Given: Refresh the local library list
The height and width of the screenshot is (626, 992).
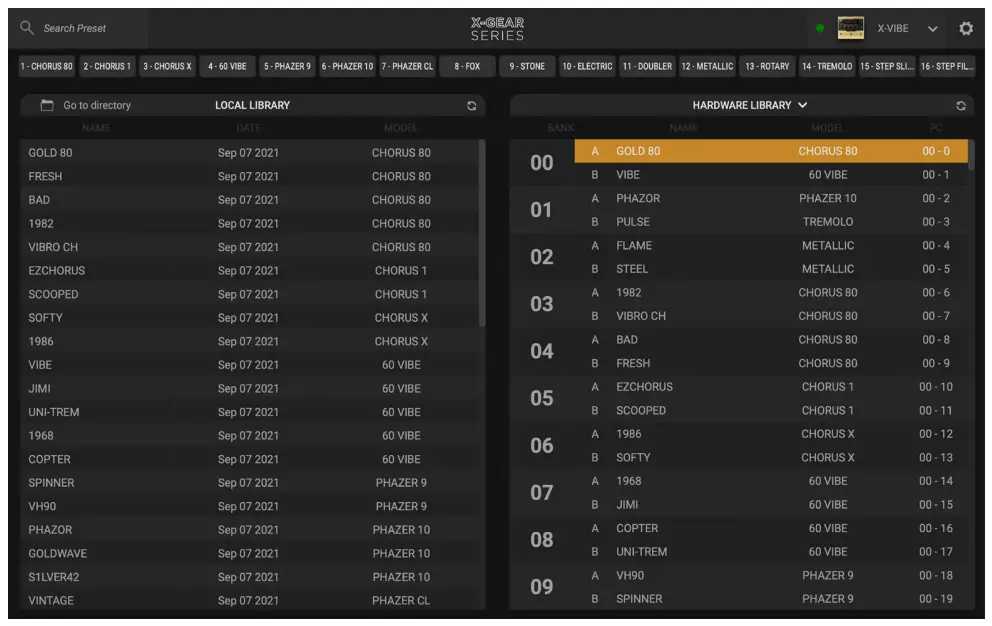Looking at the screenshot, I should 472,106.
